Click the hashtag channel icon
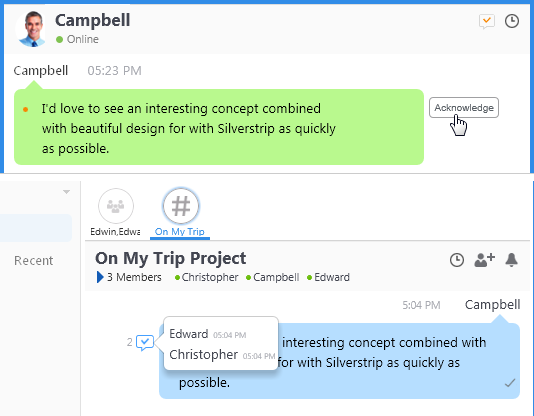Screen dimensions: 534x416 (x=181, y=206)
